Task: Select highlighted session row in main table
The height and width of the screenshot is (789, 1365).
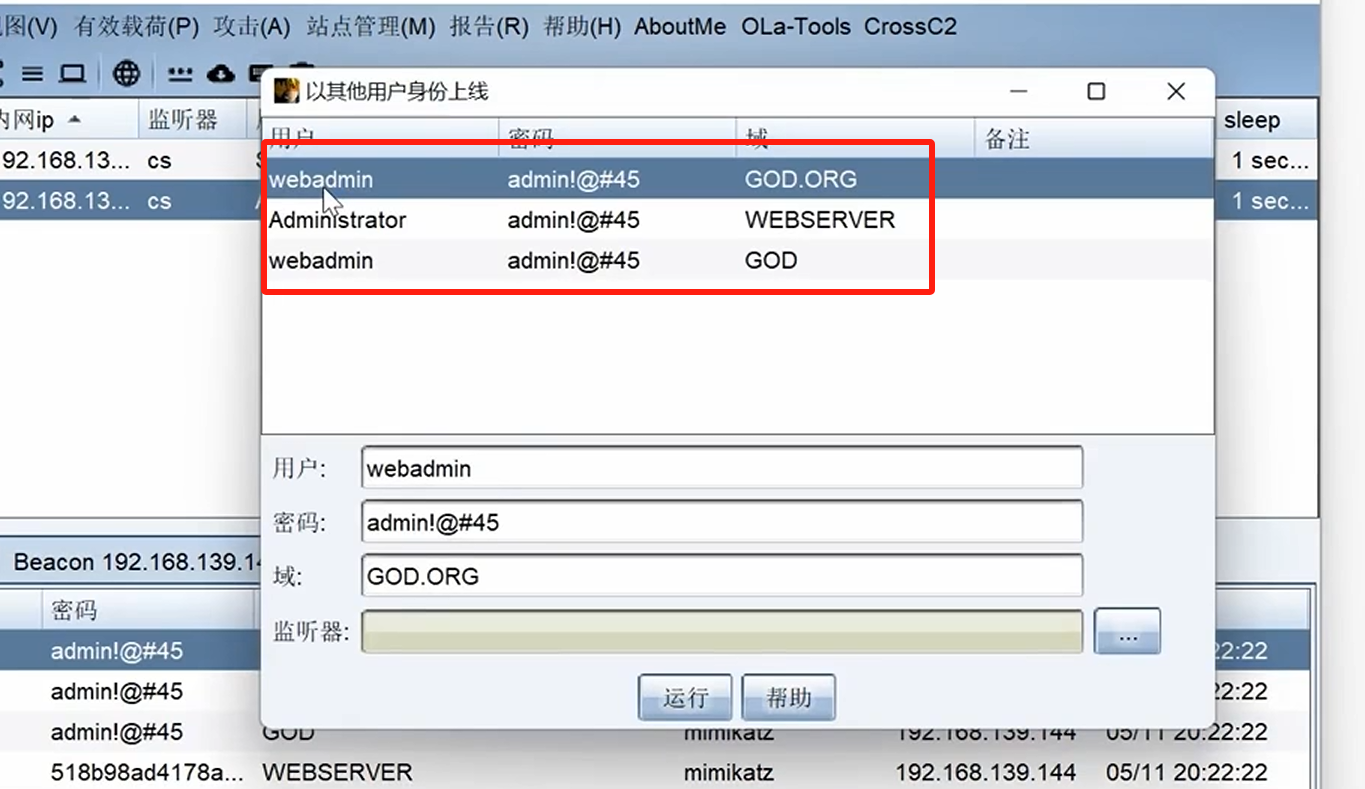Action: pyautogui.click(x=130, y=201)
